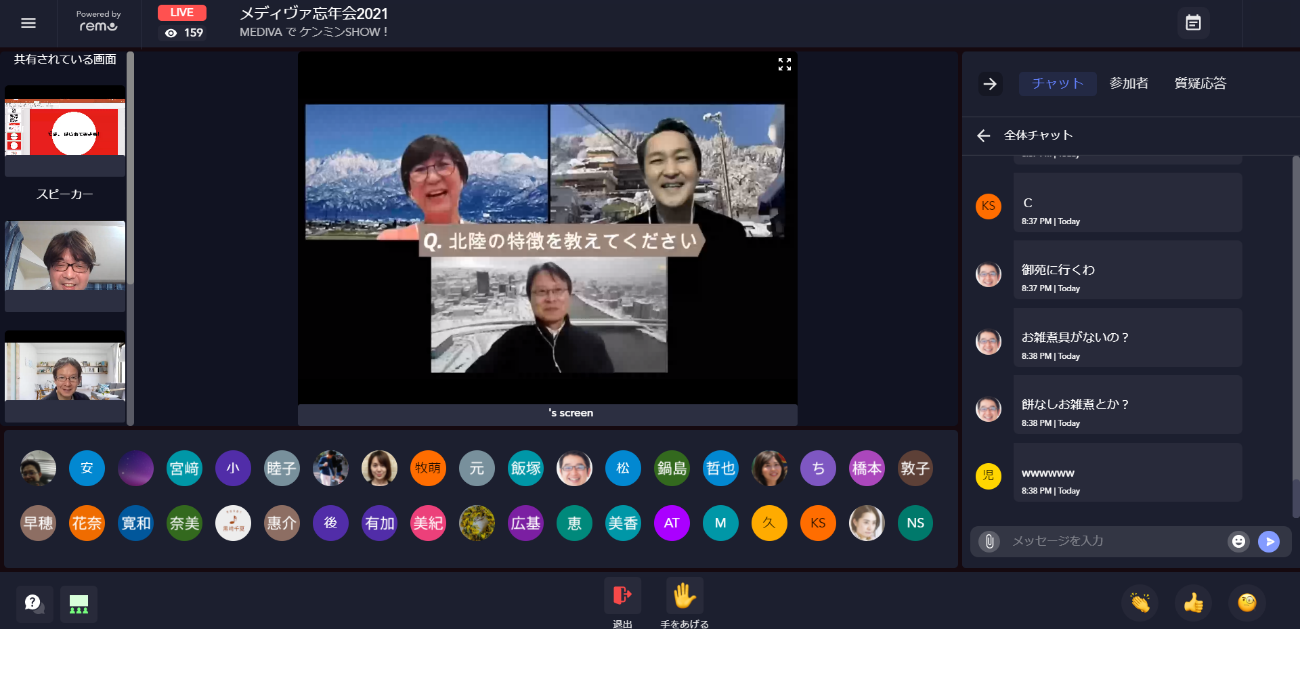Send thinking face reaction
The width and height of the screenshot is (1300, 692).
coord(1247,603)
